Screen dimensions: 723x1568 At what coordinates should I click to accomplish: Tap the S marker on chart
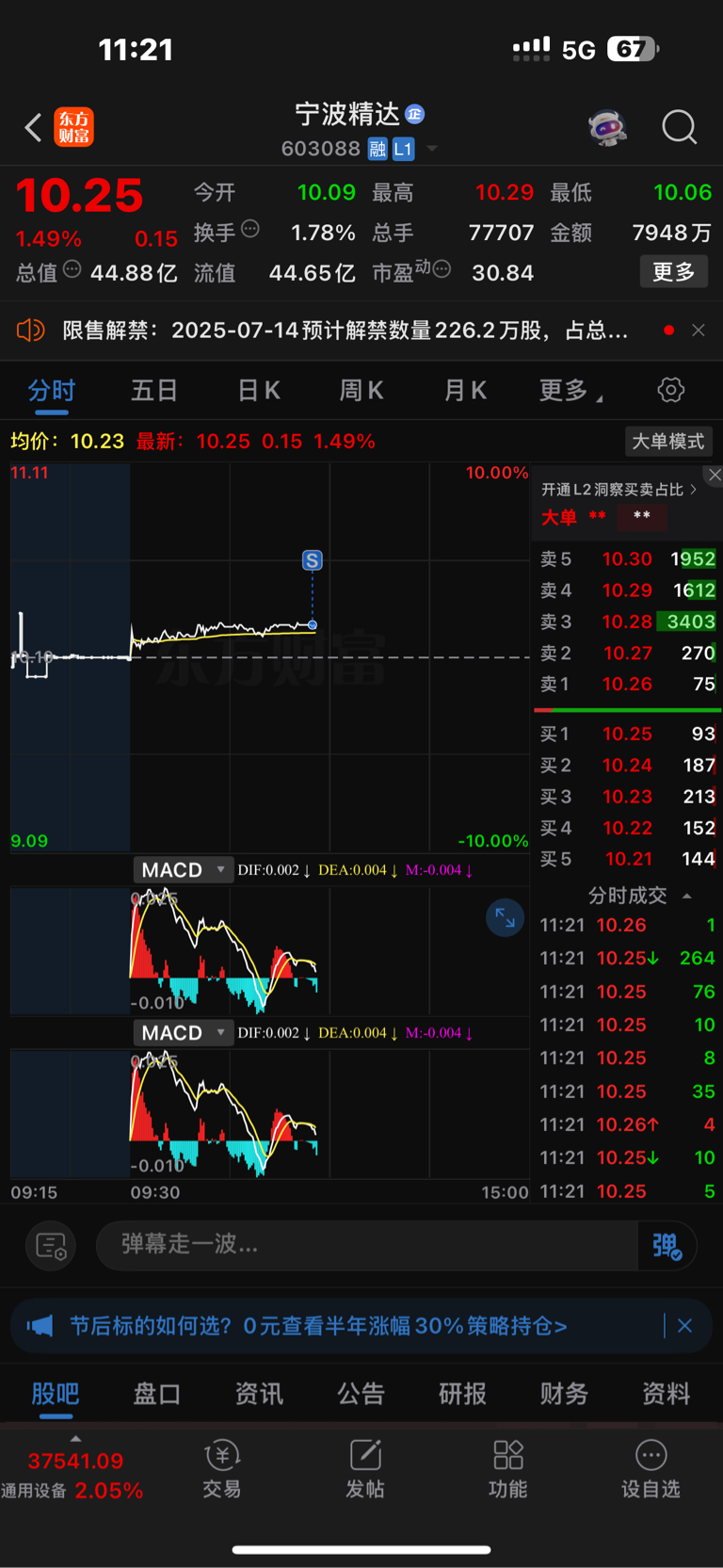[313, 560]
